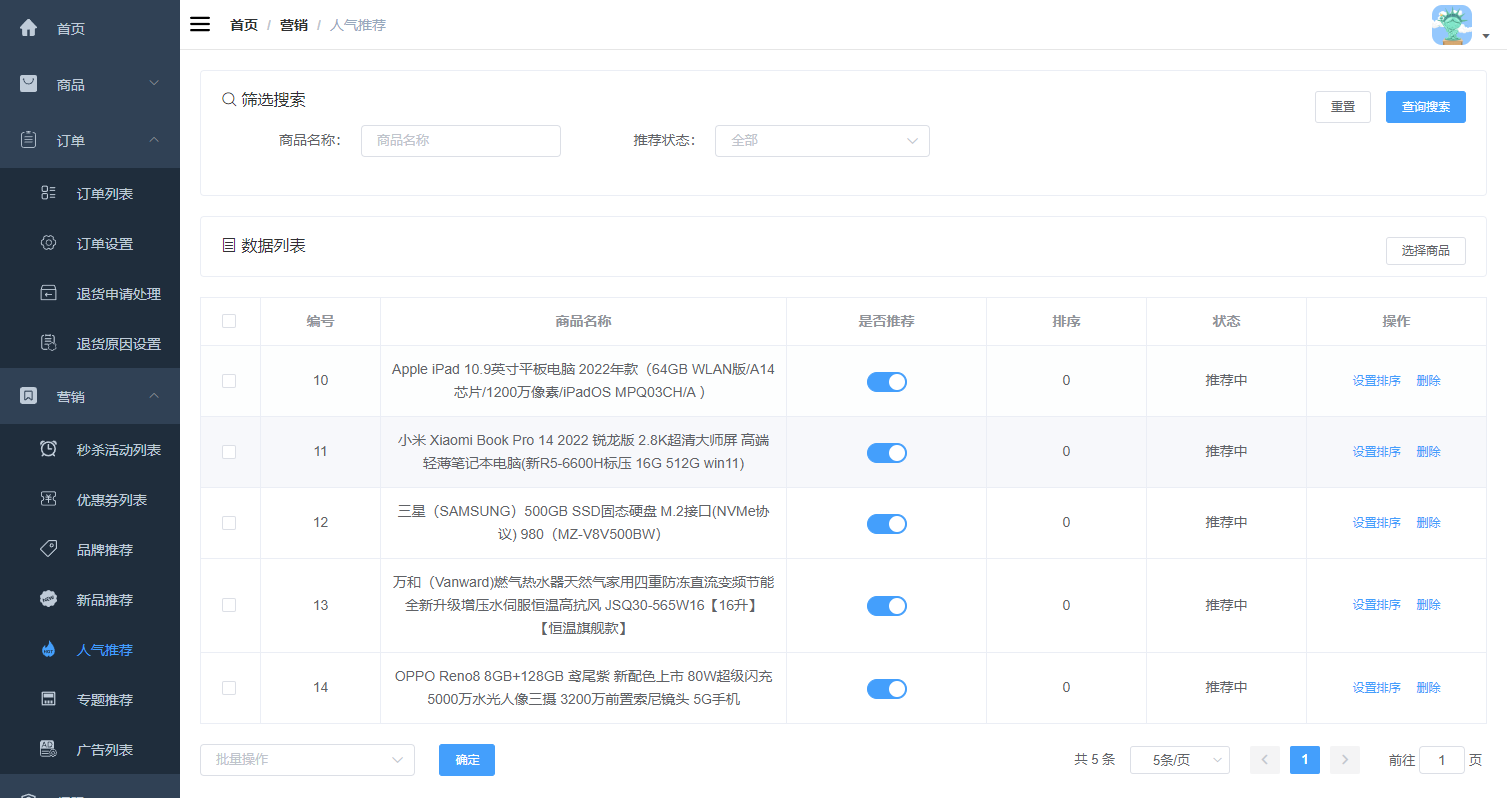Click 设置排序 for Samsung SSD row

pos(1377,523)
